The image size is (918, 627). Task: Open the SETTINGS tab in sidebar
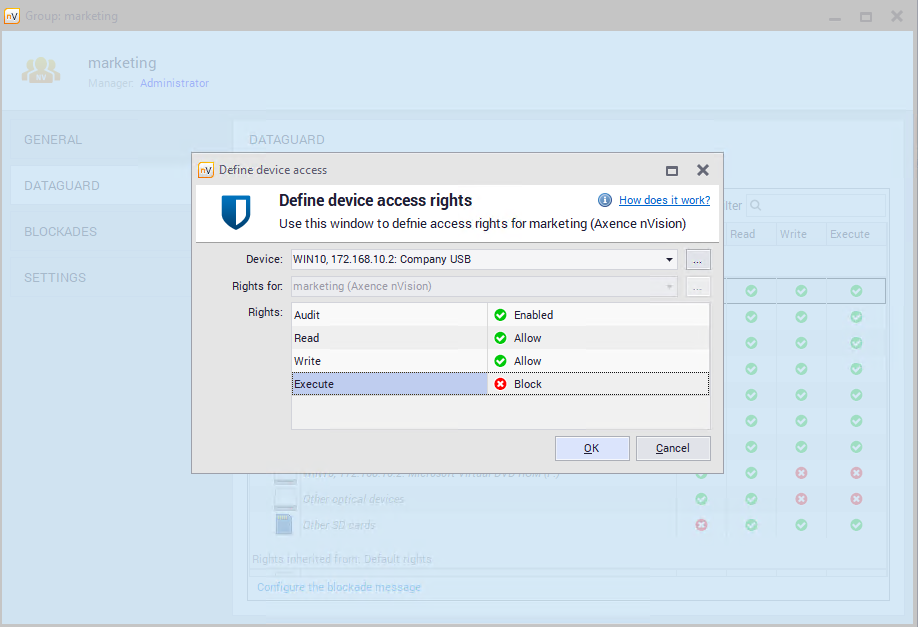[x=55, y=278]
